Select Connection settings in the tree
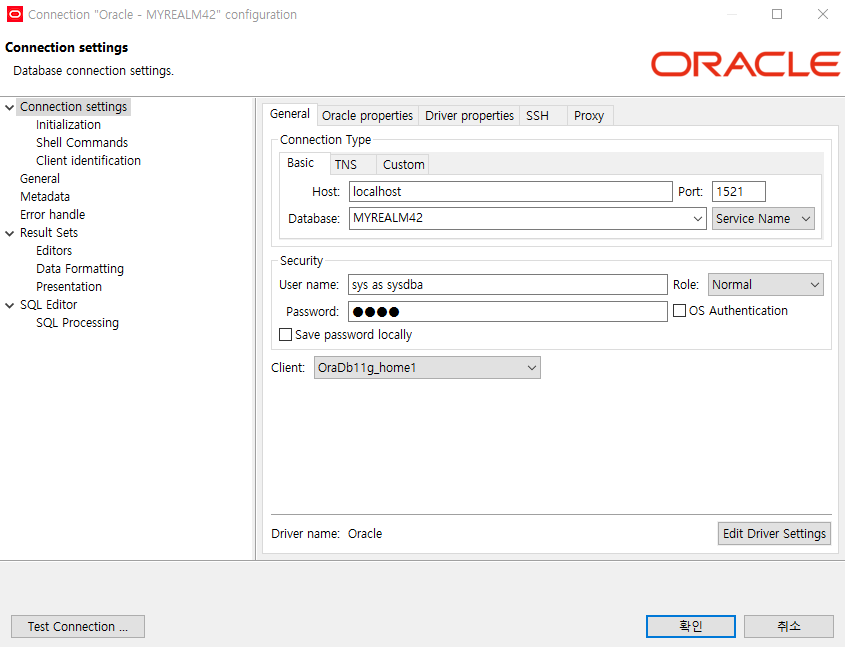The width and height of the screenshot is (845, 647). tap(73, 107)
